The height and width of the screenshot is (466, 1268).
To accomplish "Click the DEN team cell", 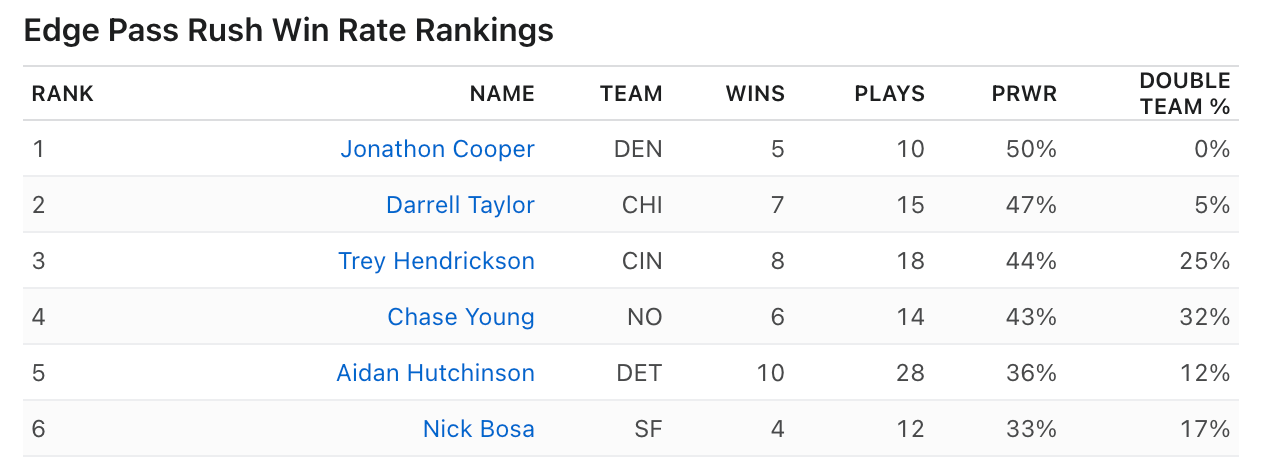I will coord(638,149).
